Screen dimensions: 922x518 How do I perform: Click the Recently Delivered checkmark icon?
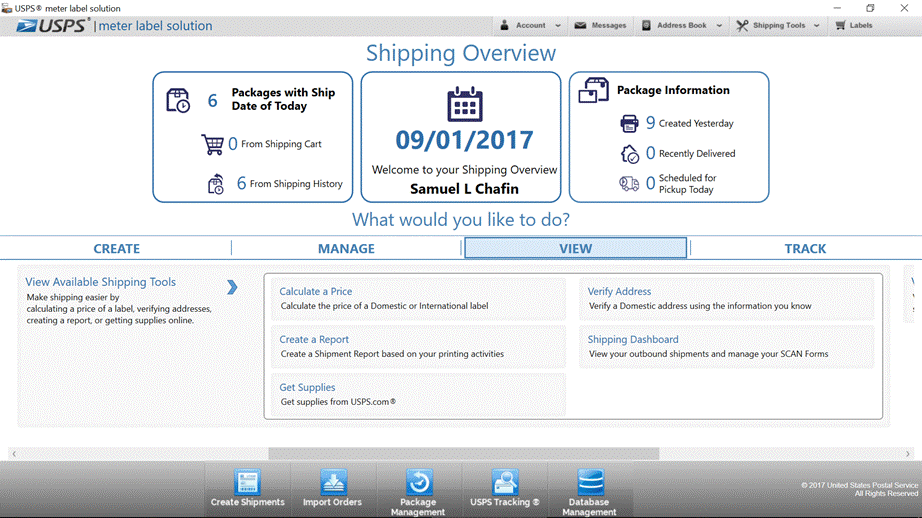point(630,154)
